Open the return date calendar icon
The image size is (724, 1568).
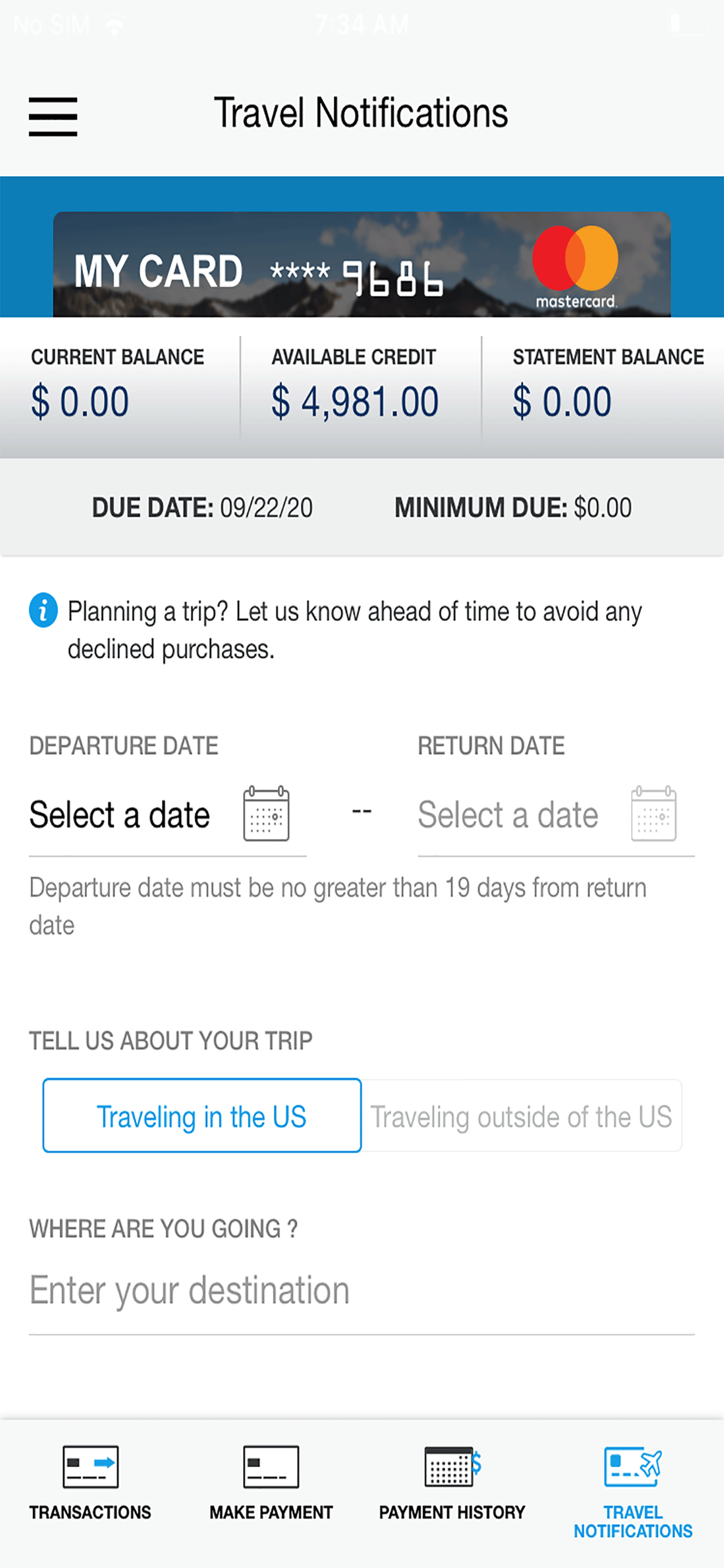pyautogui.click(x=653, y=813)
